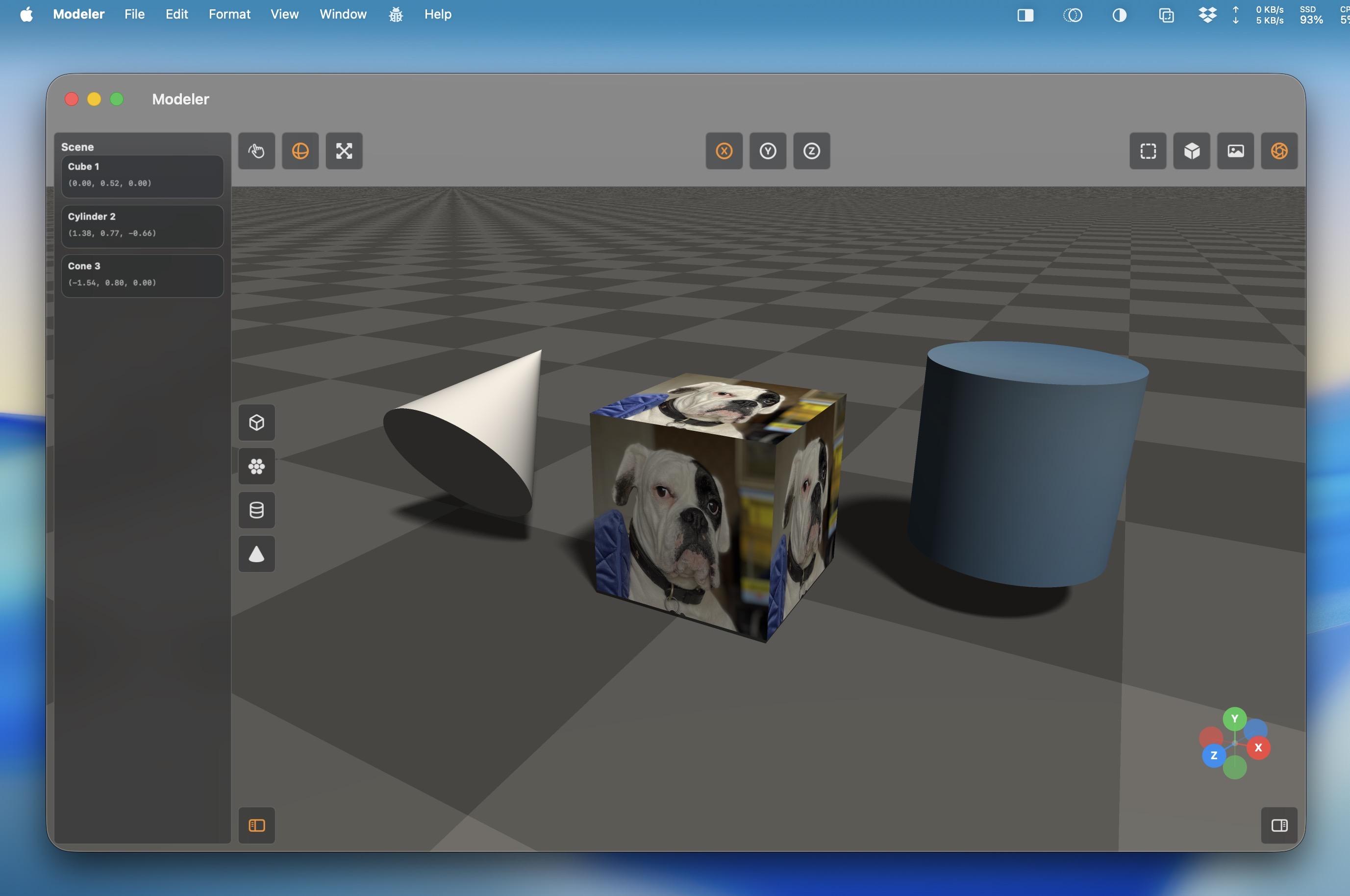Open the Window menu

(x=343, y=14)
